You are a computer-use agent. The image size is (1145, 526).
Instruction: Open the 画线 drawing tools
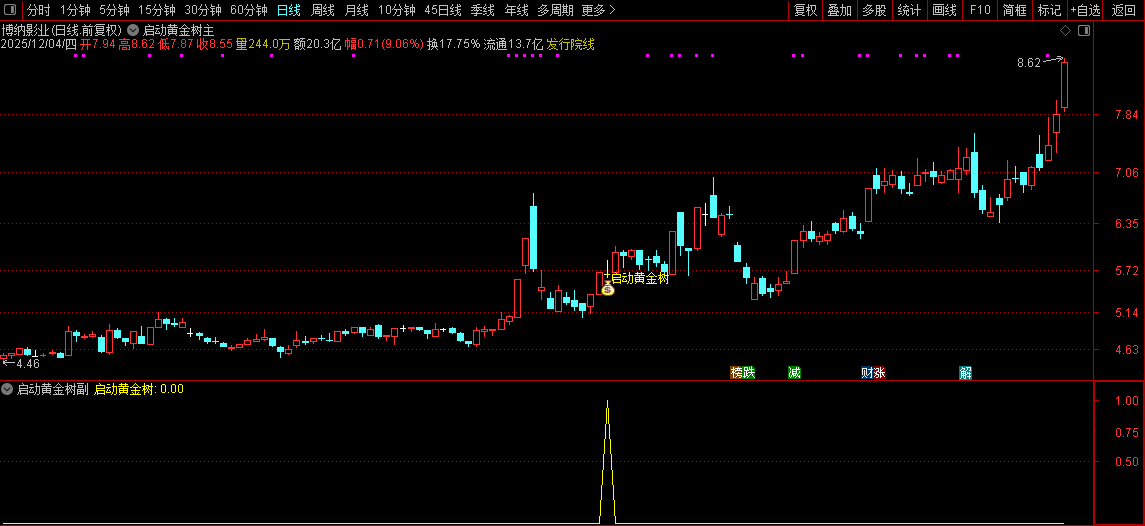[x=944, y=10]
